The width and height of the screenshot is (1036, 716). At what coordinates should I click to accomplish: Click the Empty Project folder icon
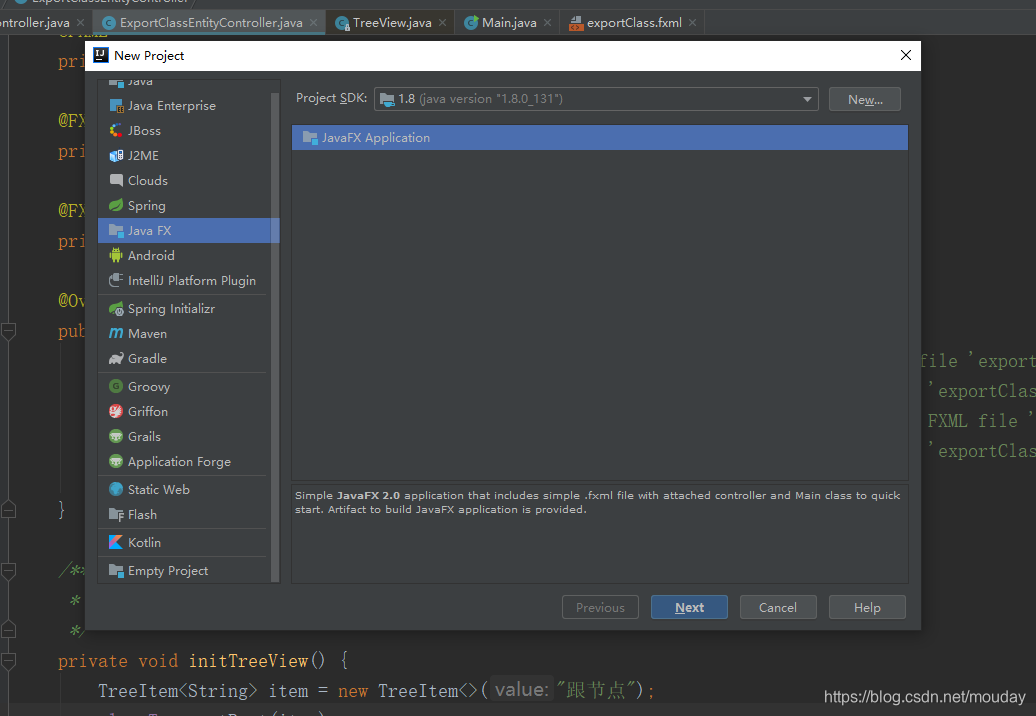tap(116, 571)
